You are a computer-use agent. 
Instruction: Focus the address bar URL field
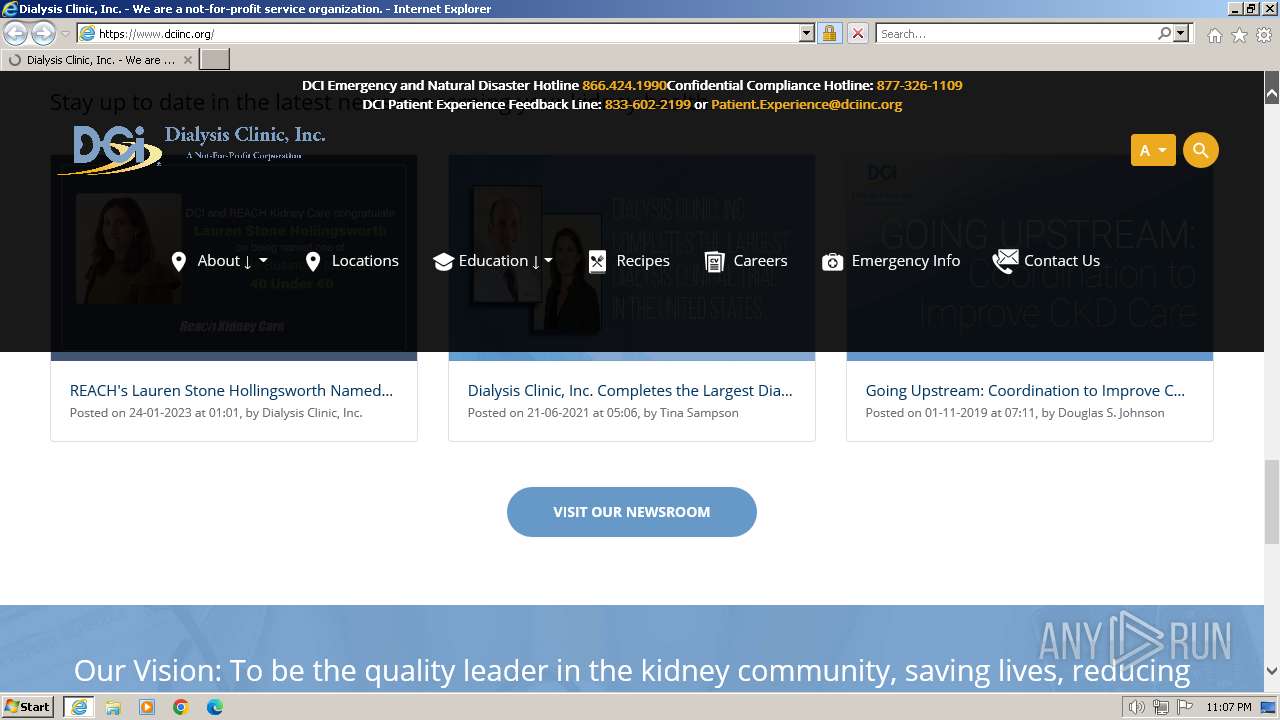[x=446, y=33]
